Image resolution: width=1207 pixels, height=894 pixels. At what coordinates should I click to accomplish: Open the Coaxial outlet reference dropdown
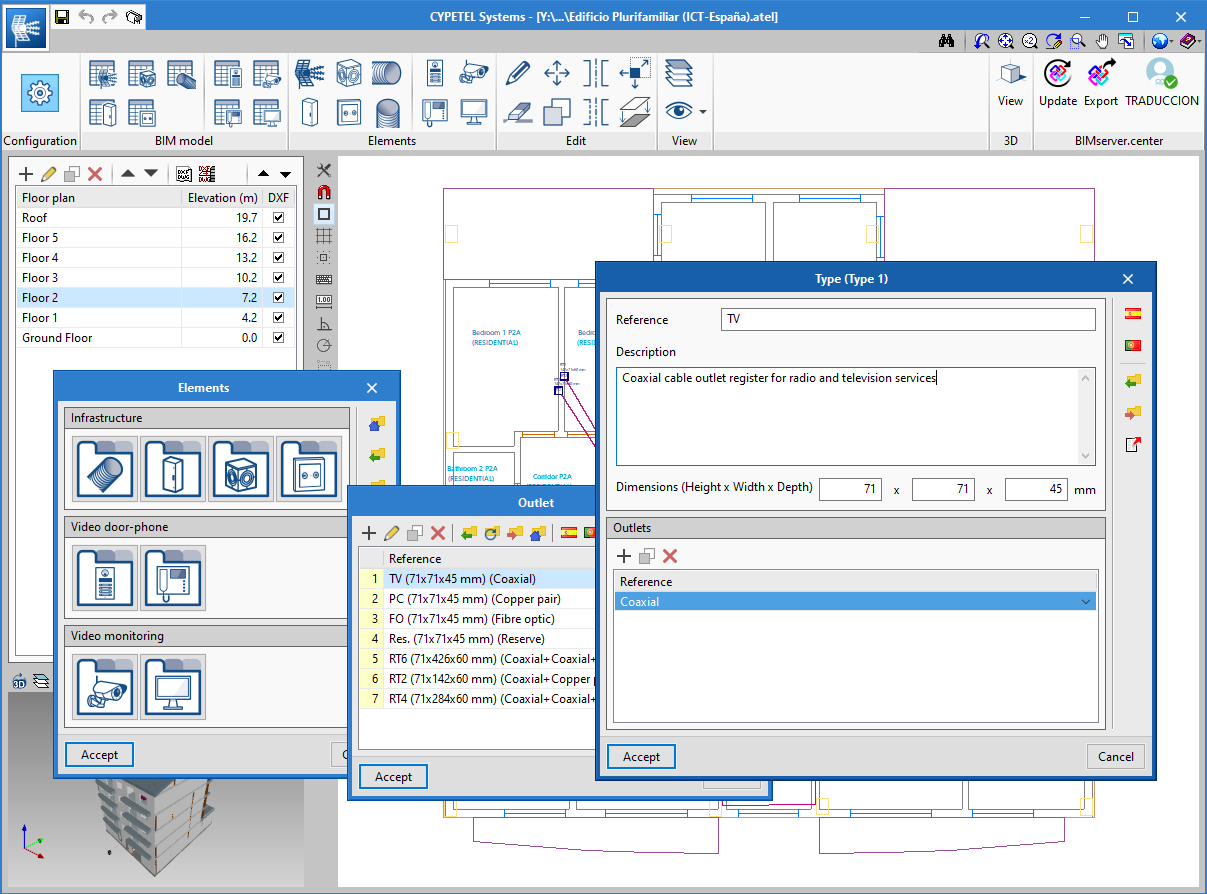pyautogui.click(x=1085, y=602)
